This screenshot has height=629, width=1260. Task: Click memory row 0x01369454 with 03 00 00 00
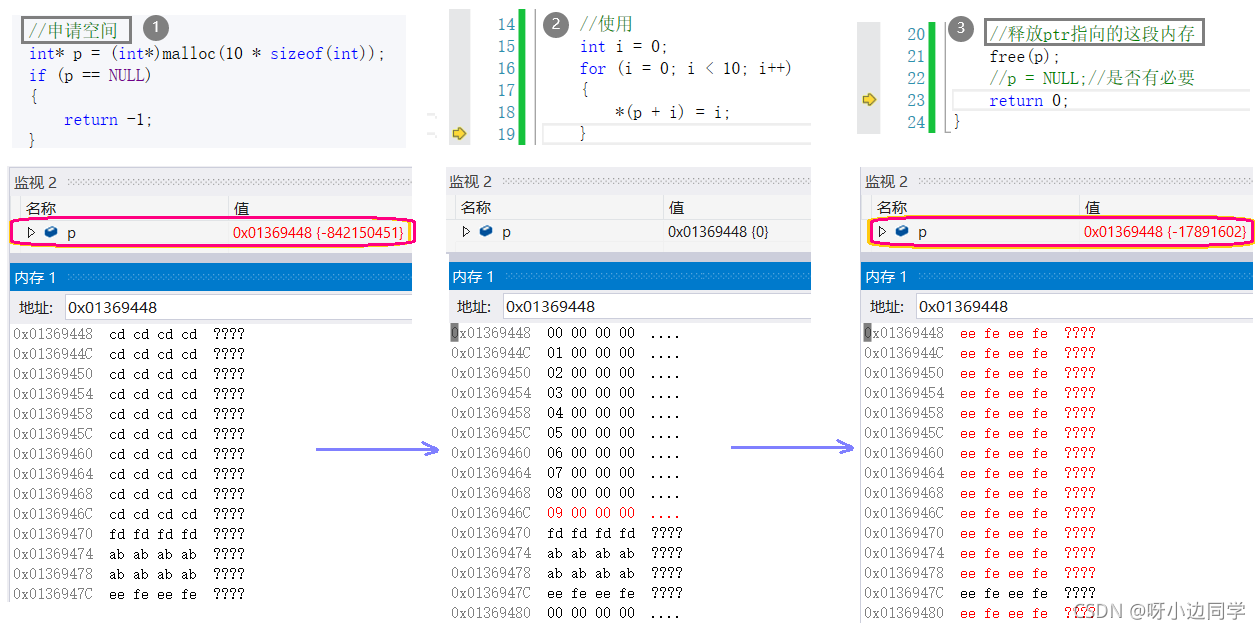566,393
